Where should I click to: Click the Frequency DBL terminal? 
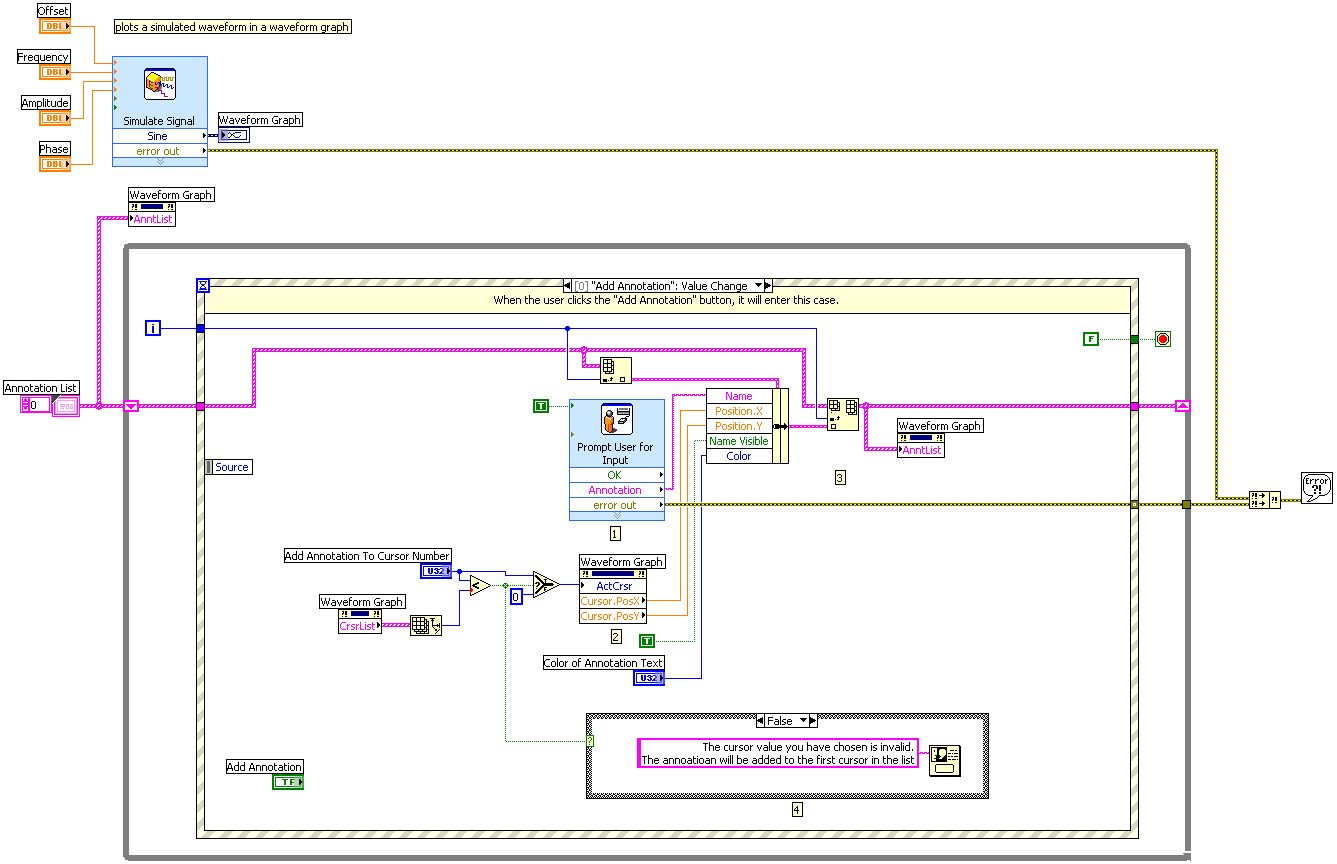coord(55,72)
